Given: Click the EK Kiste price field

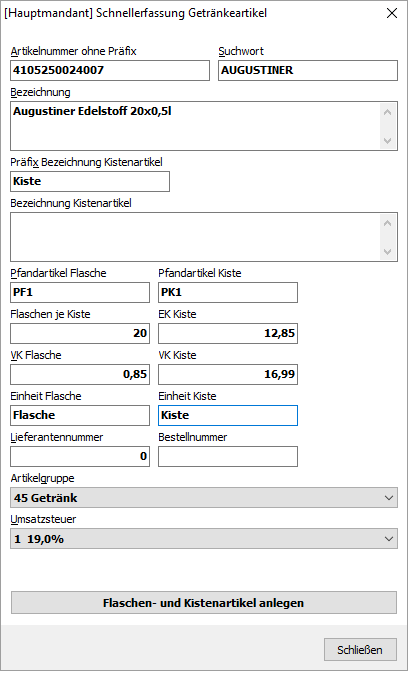Looking at the screenshot, I should pyautogui.click(x=228, y=333).
